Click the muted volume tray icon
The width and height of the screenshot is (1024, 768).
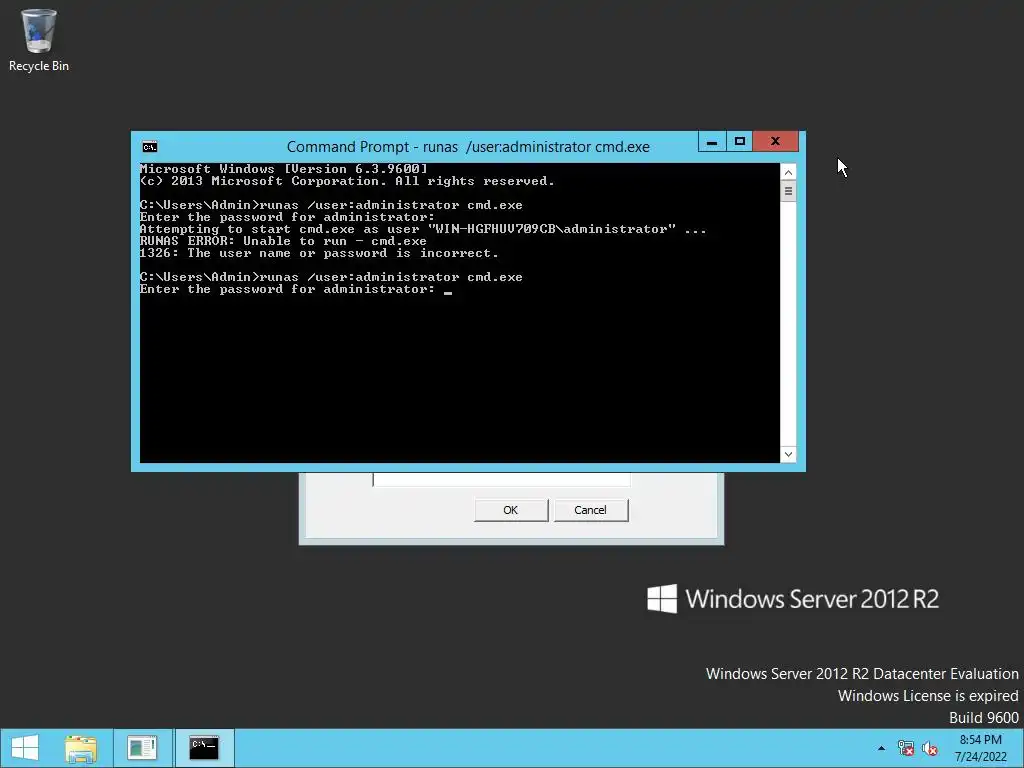930,748
